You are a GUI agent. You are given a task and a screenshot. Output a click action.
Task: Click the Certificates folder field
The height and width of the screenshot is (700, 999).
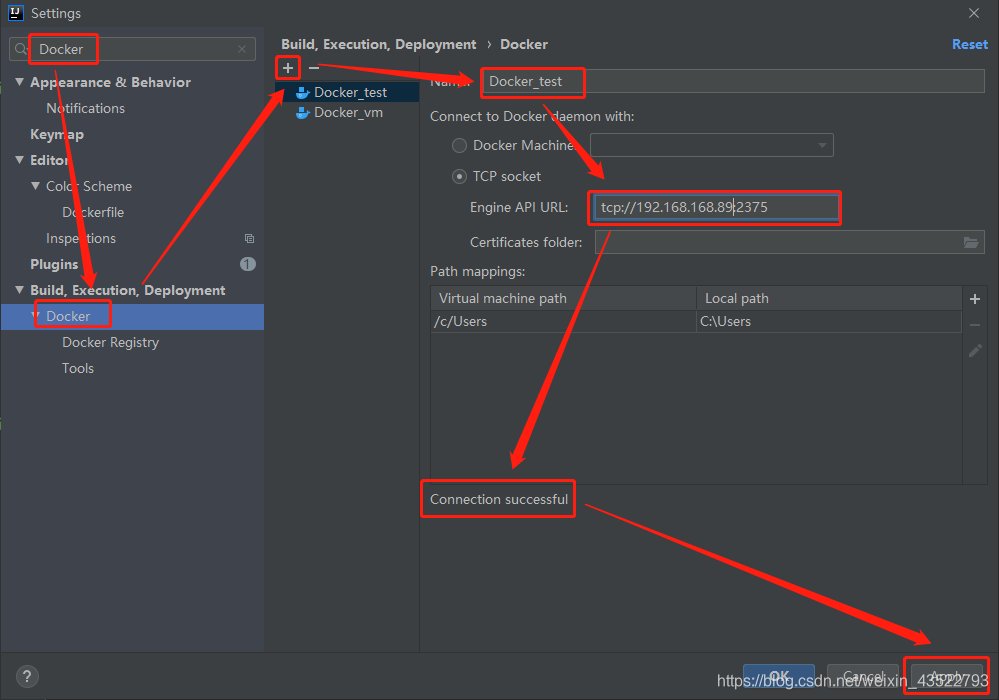pyautogui.click(x=790, y=242)
